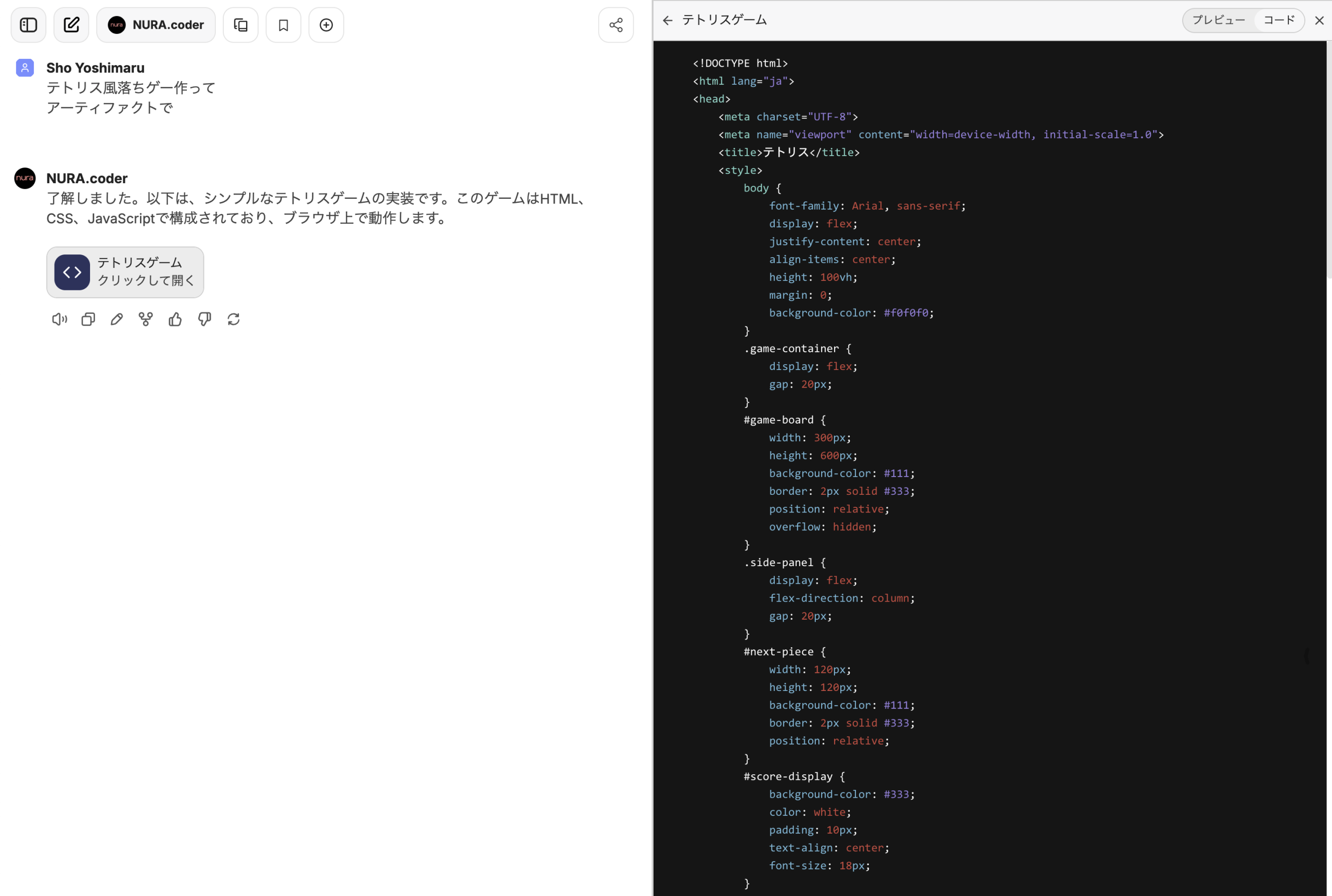
Task: Rate the response with thumbs up
Action: point(175,319)
